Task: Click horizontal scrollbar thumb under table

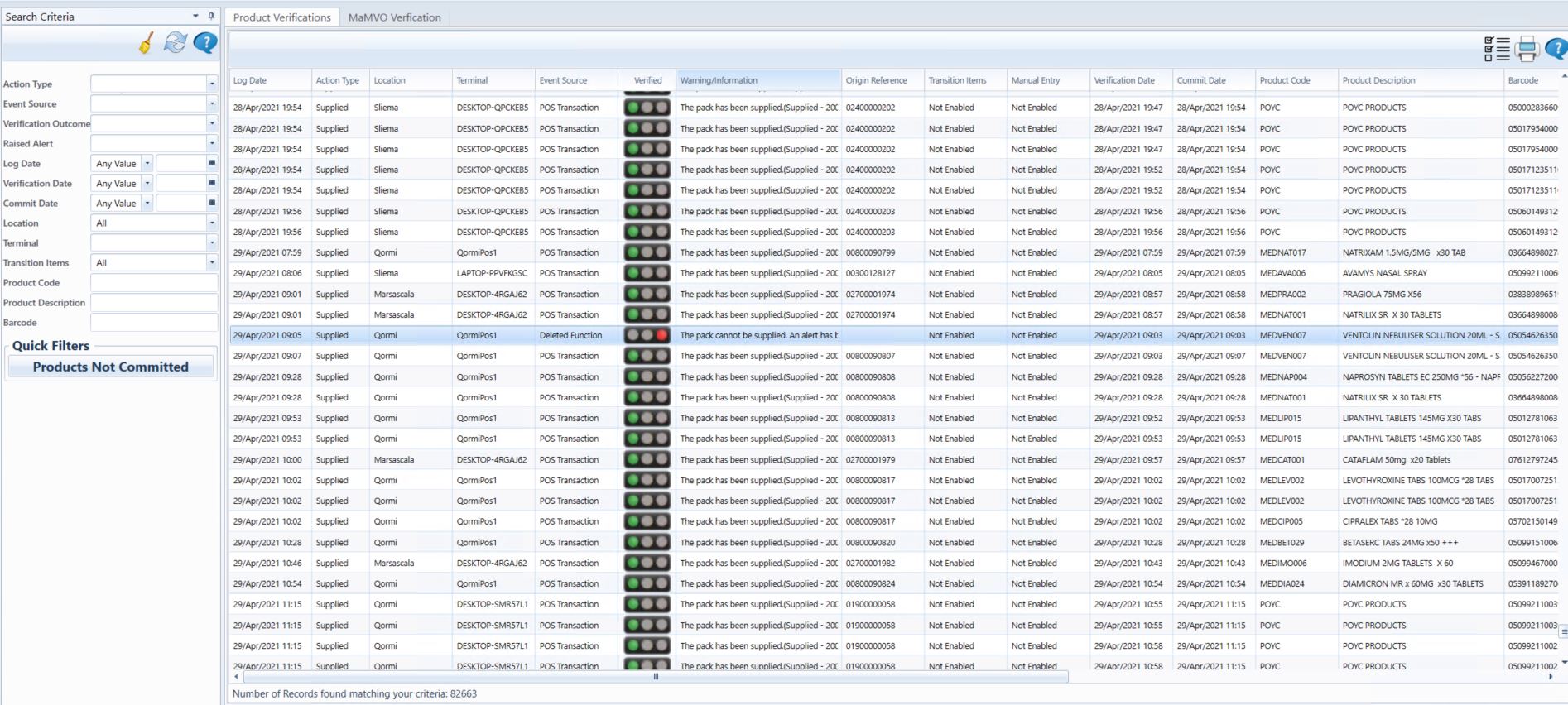Action: click(655, 676)
